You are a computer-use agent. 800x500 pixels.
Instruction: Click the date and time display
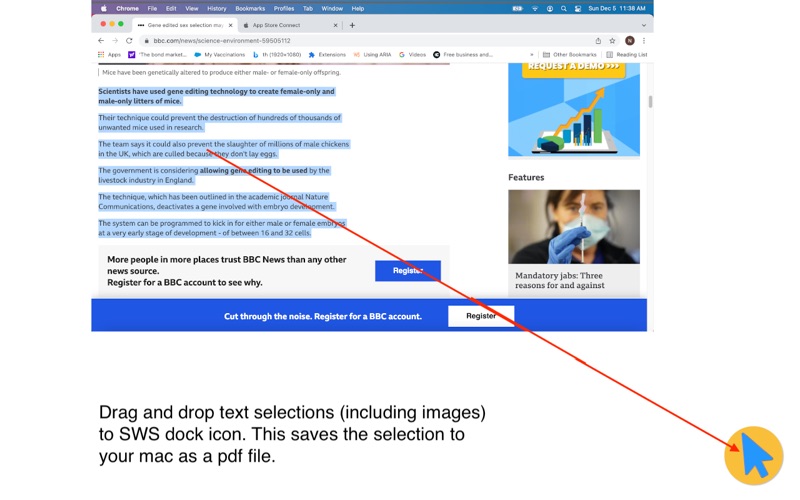coord(617,8)
